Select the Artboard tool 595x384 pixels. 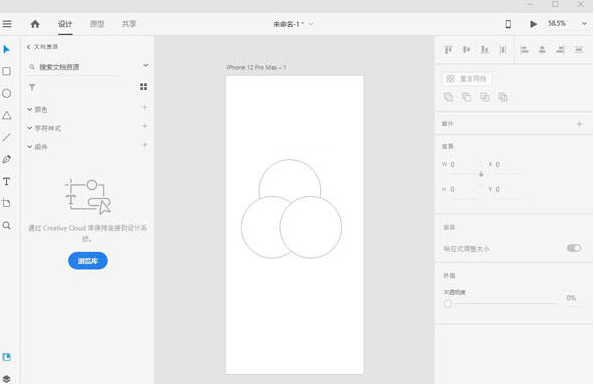click(6, 203)
